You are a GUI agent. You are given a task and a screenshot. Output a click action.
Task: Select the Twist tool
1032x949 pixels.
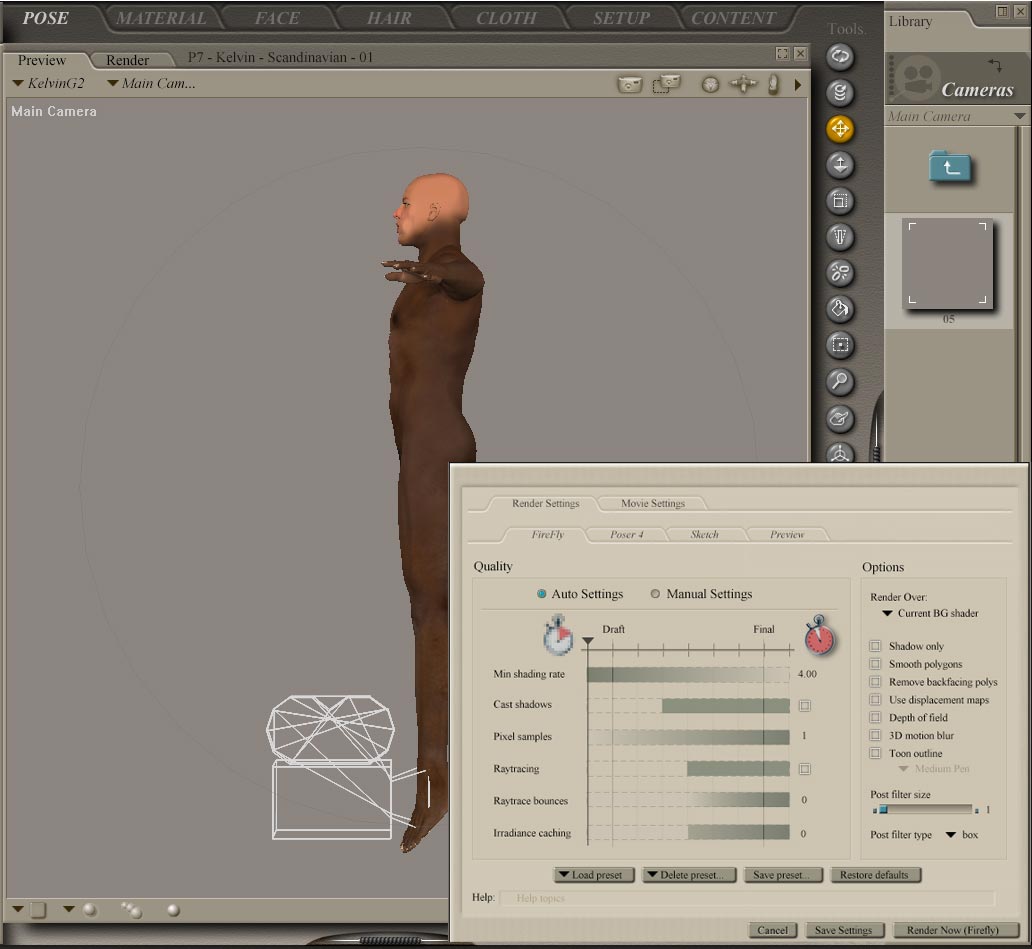[840, 93]
